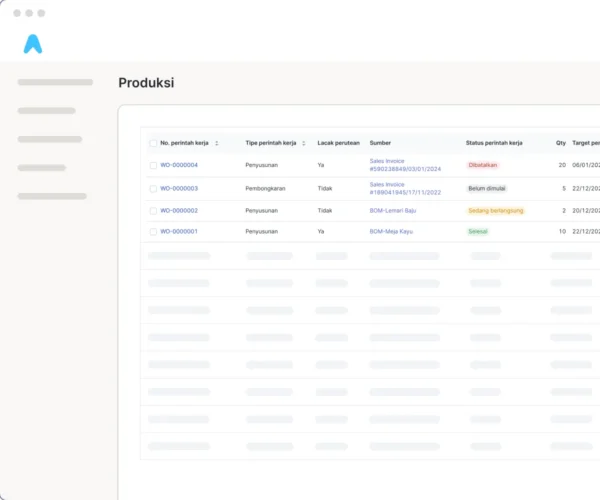Check the box for WO-0000003
The height and width of the screenshot is (500, 600).
[153, 189]
